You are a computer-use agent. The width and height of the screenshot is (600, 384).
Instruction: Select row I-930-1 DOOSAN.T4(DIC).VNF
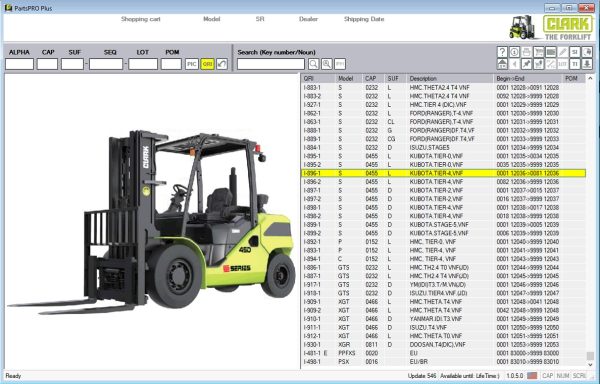click(443, 345)
